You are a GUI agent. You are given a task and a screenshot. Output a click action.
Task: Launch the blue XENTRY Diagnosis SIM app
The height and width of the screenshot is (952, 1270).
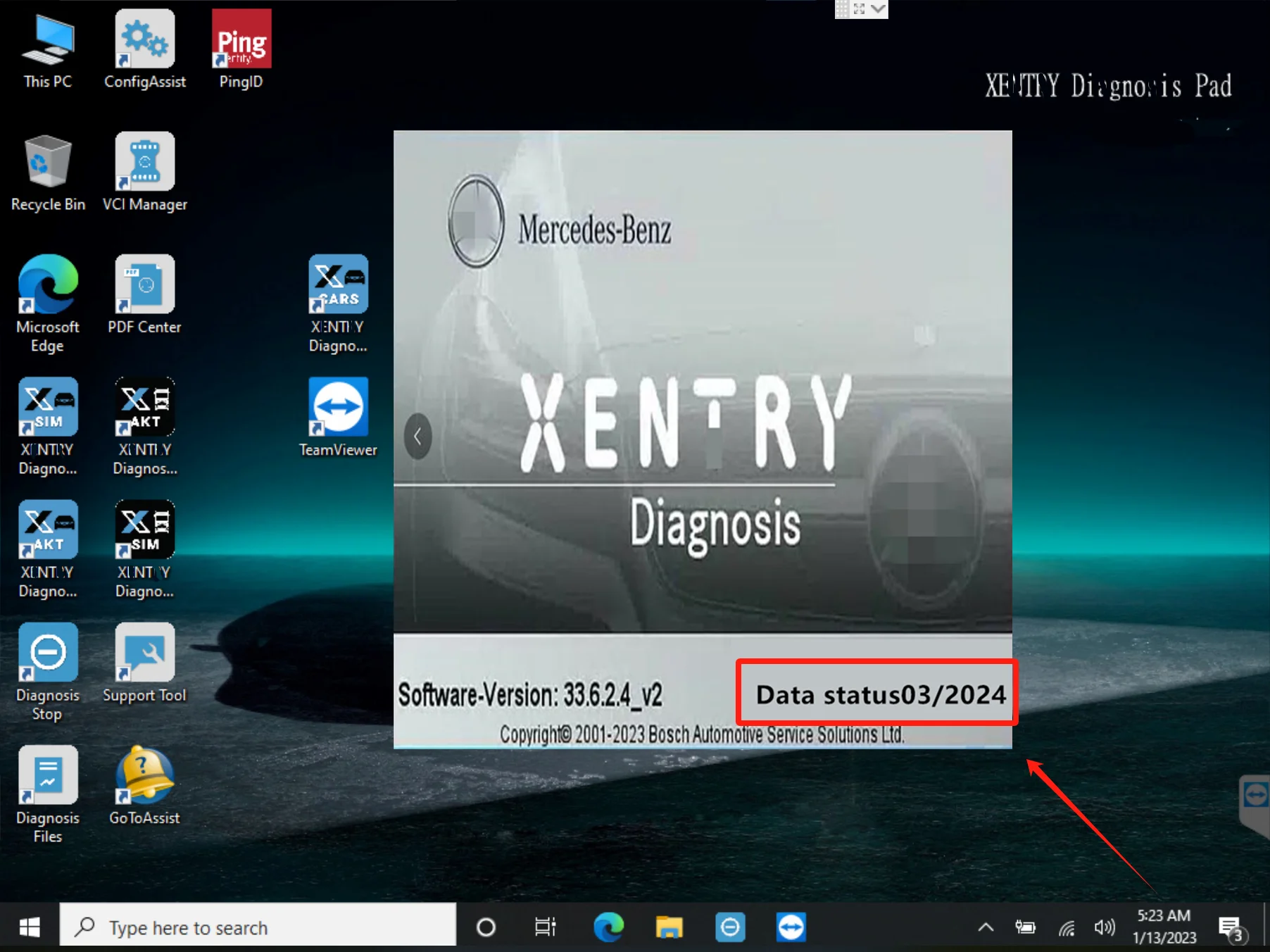coord(47,408)
